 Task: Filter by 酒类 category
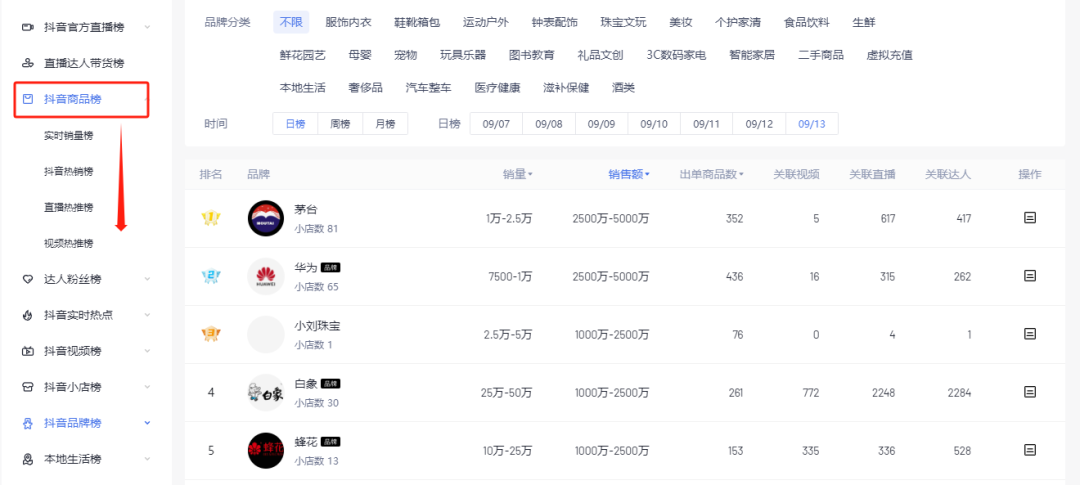pyautogui.click(x=623, y=88)
